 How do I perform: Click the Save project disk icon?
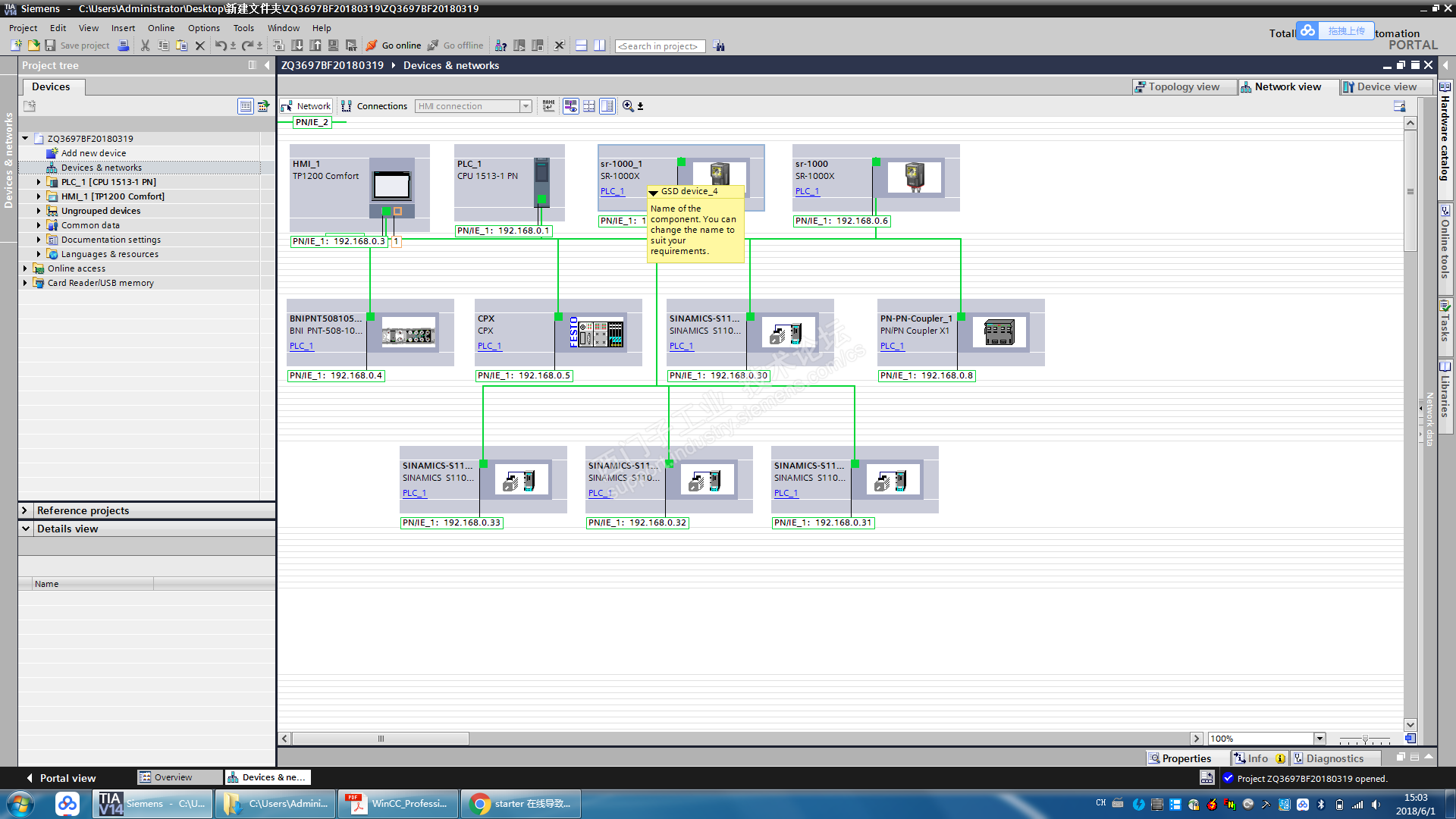[50, 45]
